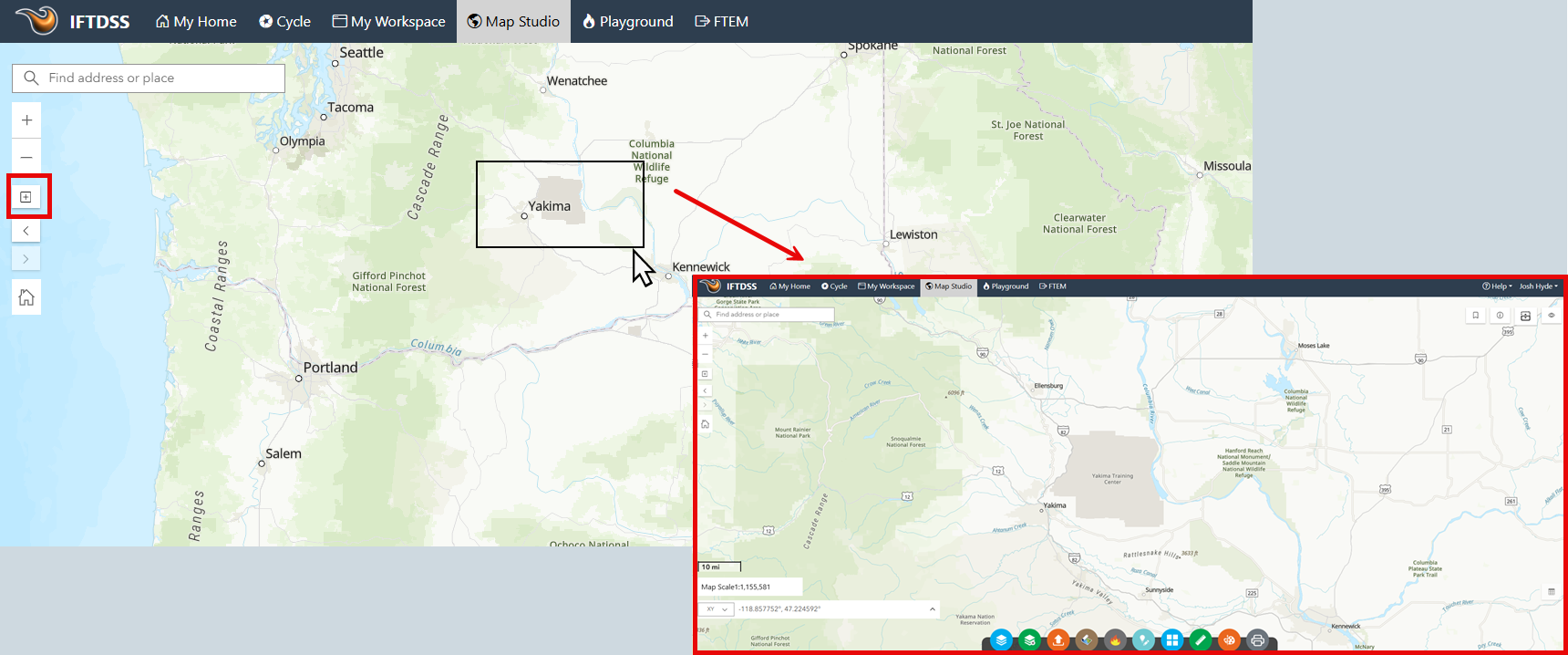The image size is (1568, 655).
Task: Select the zoom-to-rectangle tool in main map
Action: click(26, 197)
